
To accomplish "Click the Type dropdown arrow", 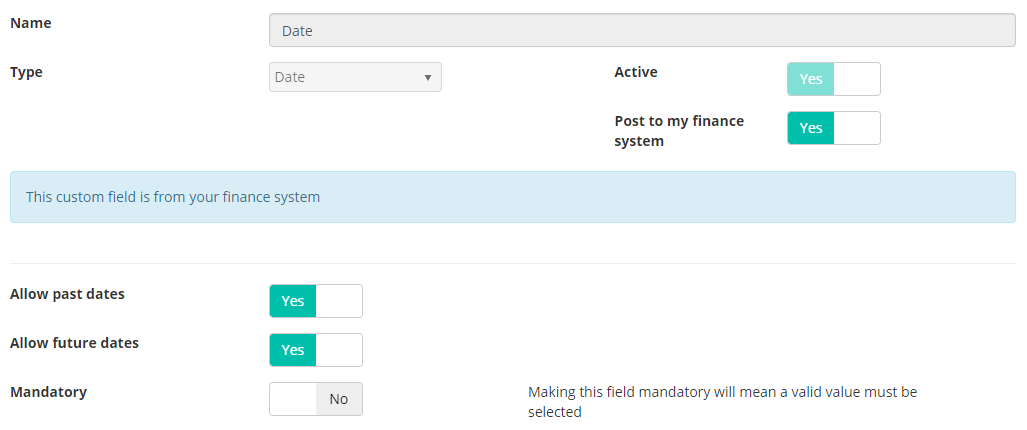I will [428, 77].
